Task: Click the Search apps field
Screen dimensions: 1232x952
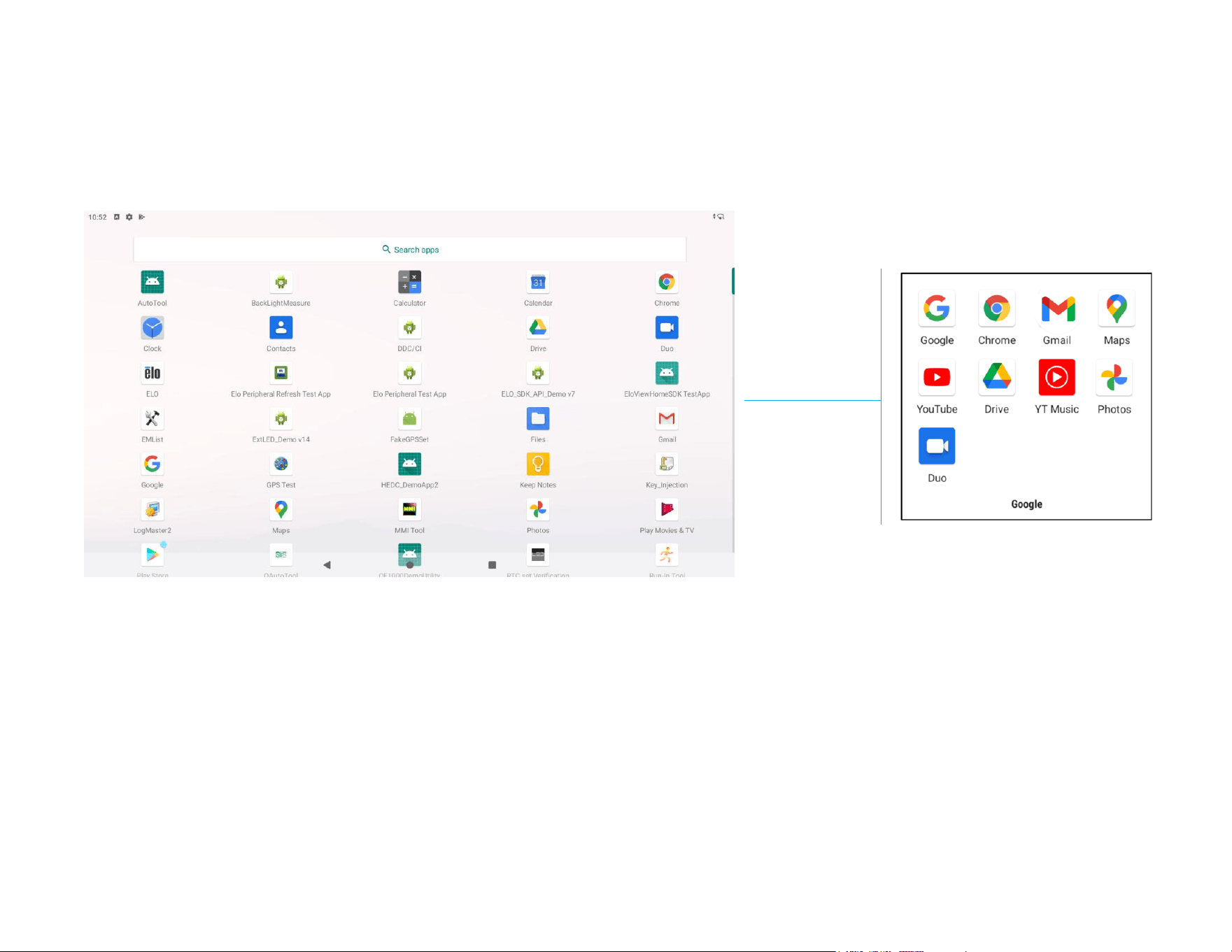Action: 410,250
